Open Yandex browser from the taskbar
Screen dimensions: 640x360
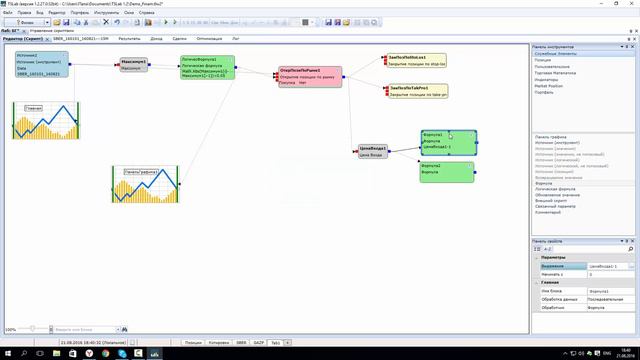point(89,353)
